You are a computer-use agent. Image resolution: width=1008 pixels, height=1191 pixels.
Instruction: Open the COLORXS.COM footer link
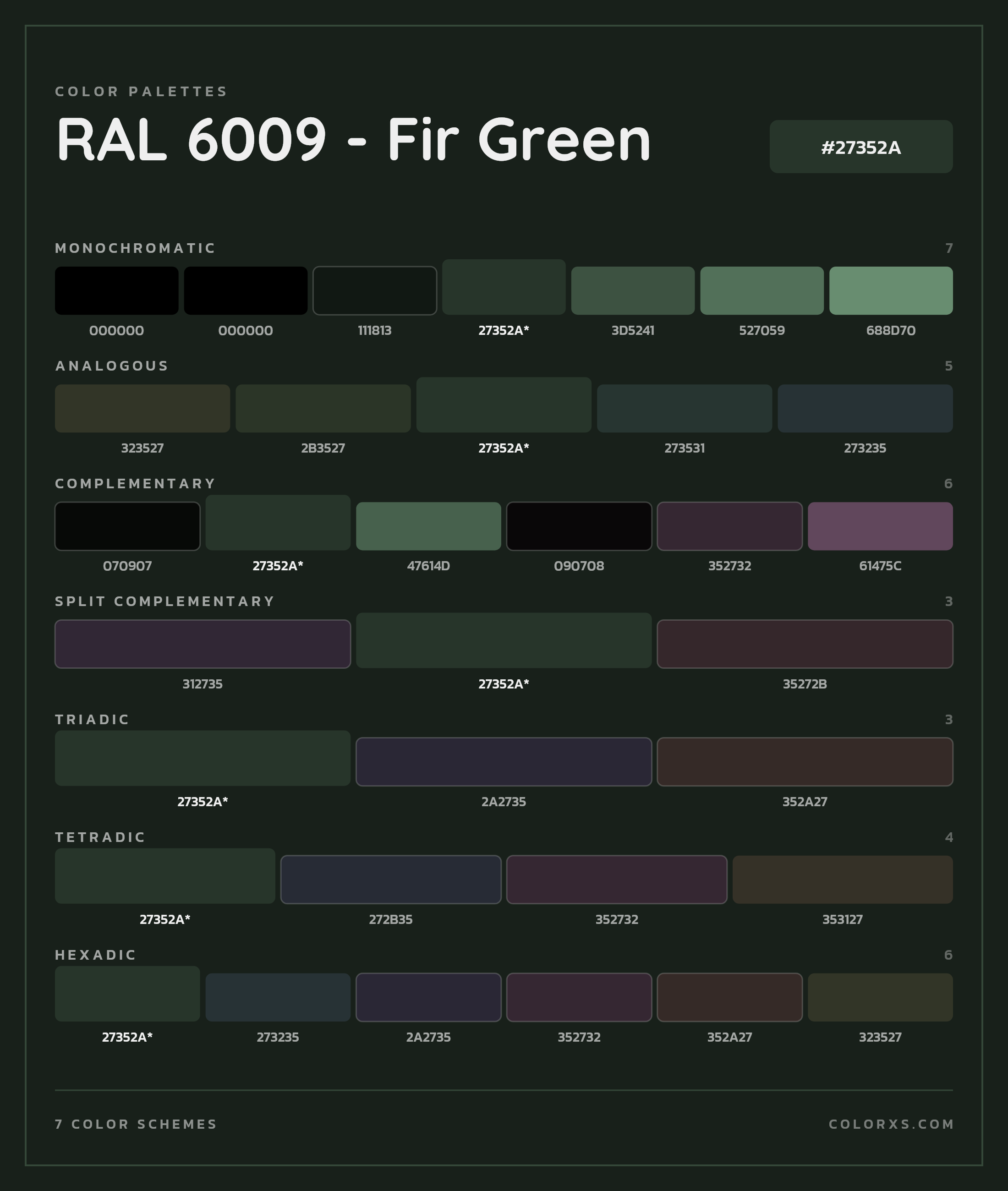(891, 1124)
